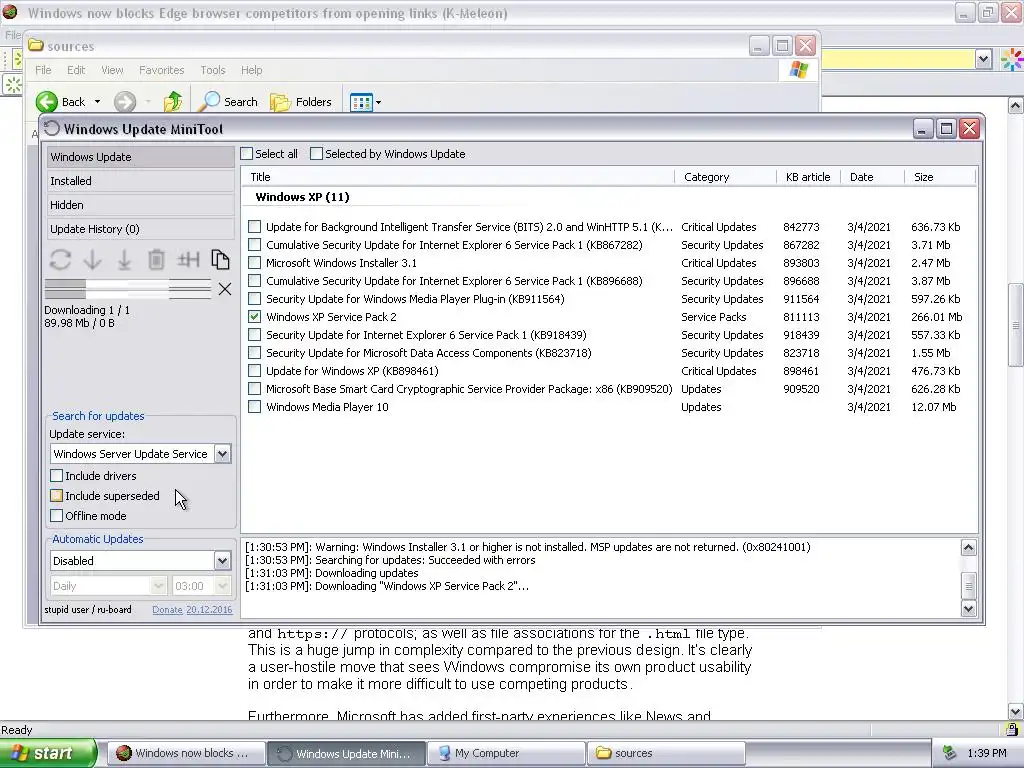Click the Up folder icon in sources window
The height and width of the screenshot is (768, 1024).
coord(173,102)
